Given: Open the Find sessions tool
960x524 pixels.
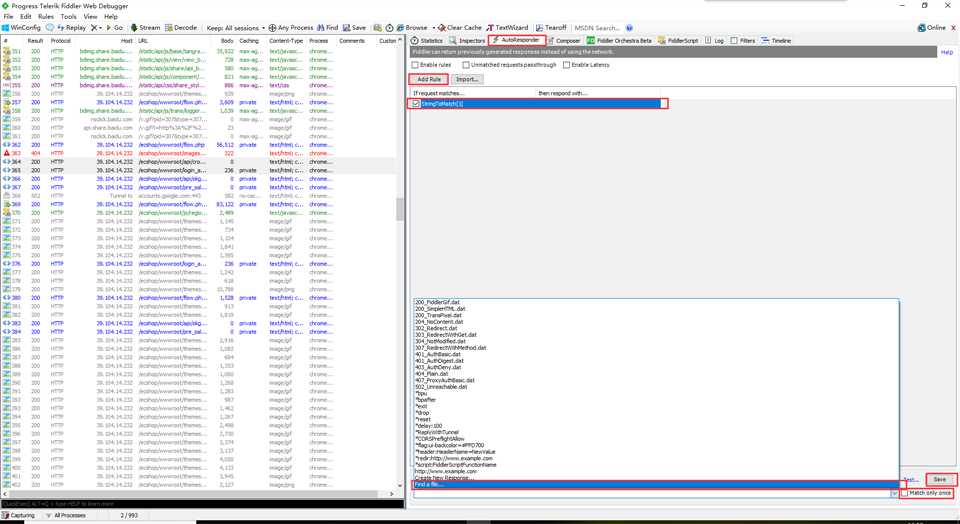Looking at the screenshot, I should 328,28.
